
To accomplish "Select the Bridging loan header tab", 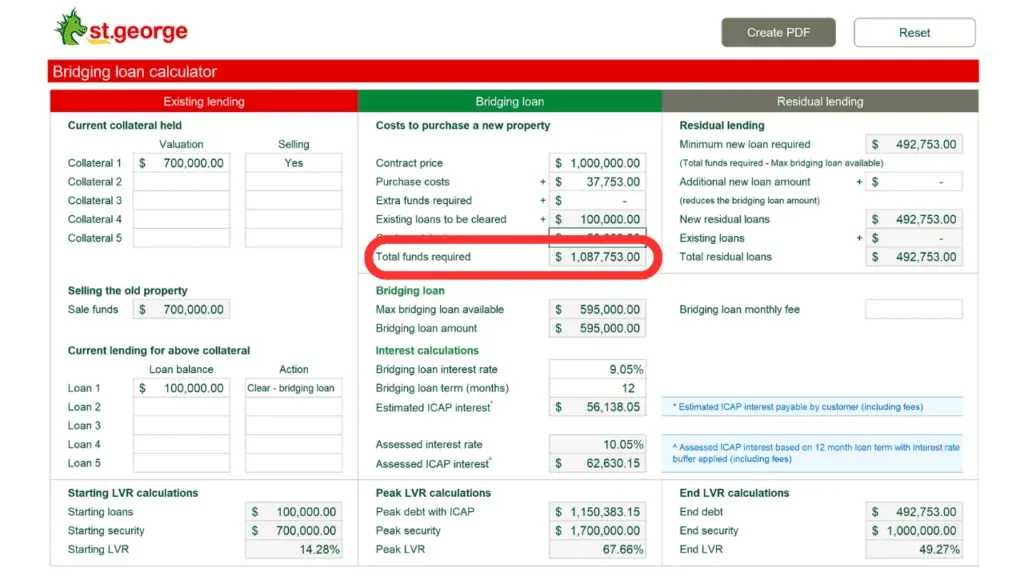I will point(509,101).
